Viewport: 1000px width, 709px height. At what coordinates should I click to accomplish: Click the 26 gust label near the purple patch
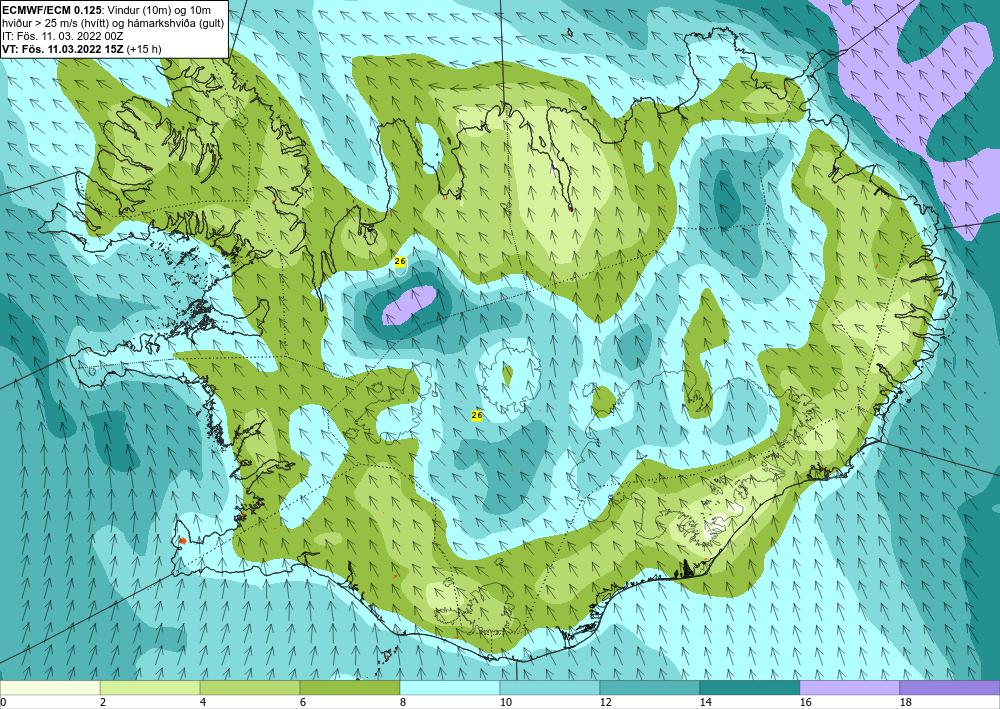401,261
